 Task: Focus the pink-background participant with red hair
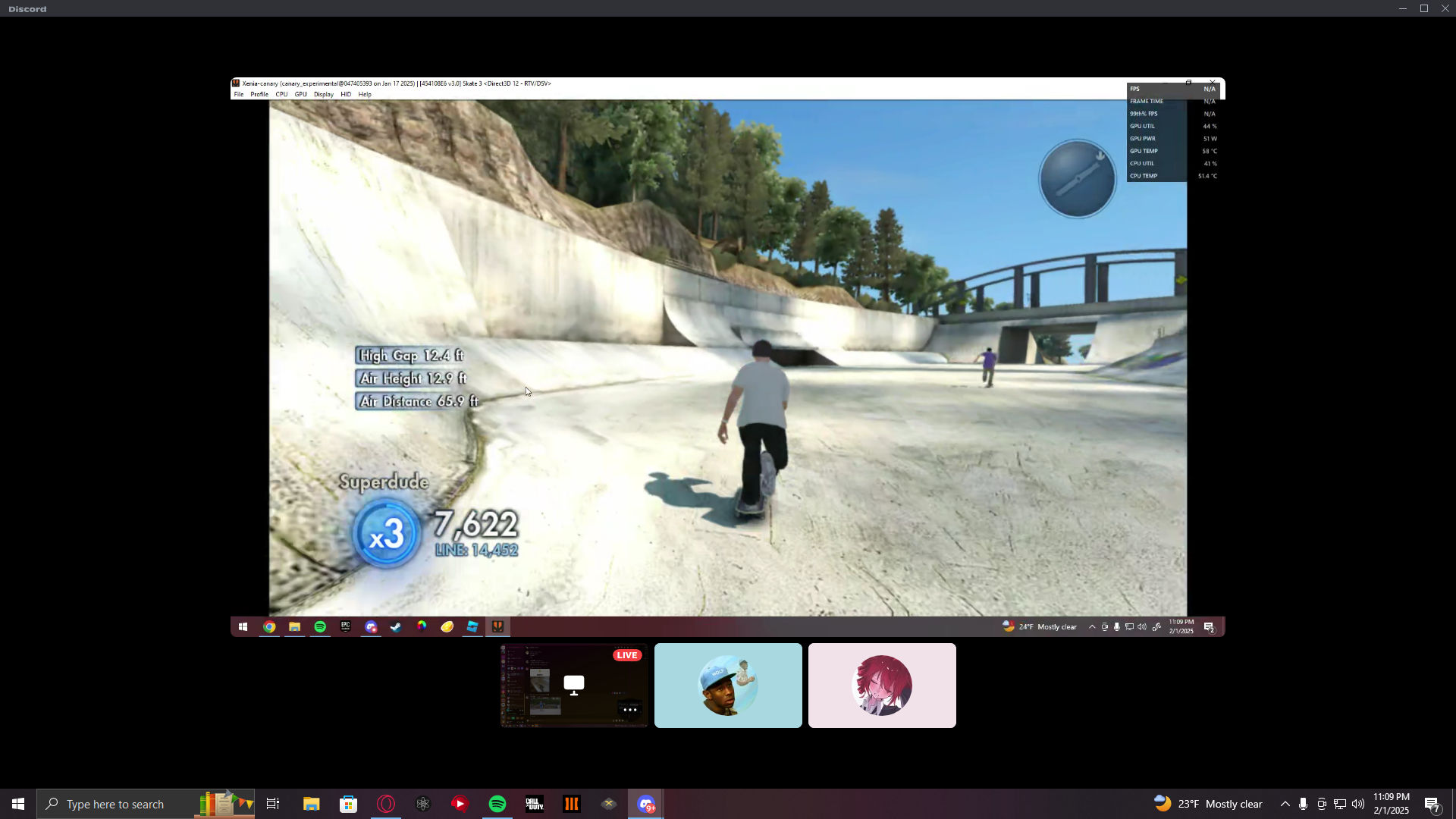882,686
